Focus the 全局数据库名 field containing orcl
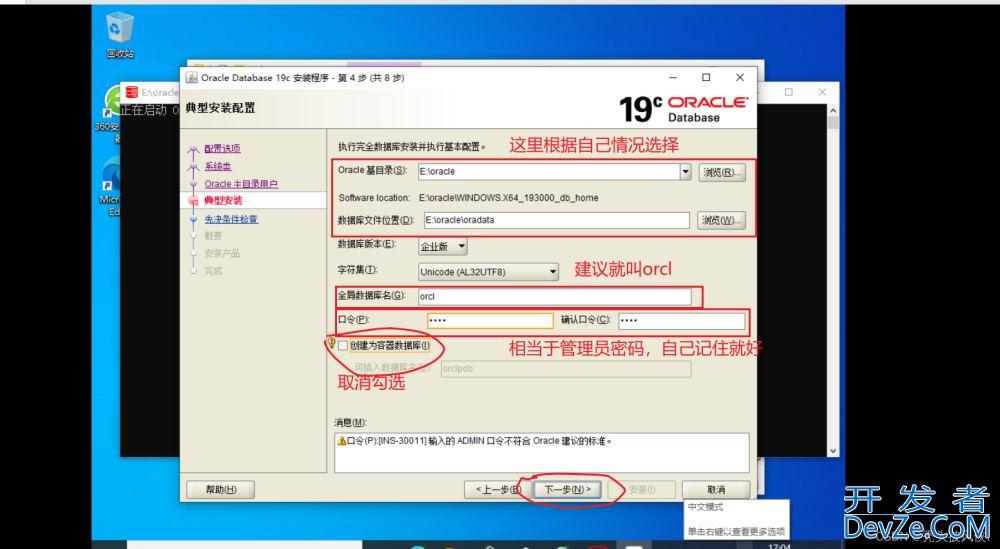This screenshot has height=549, width=1000. (554, 296)
